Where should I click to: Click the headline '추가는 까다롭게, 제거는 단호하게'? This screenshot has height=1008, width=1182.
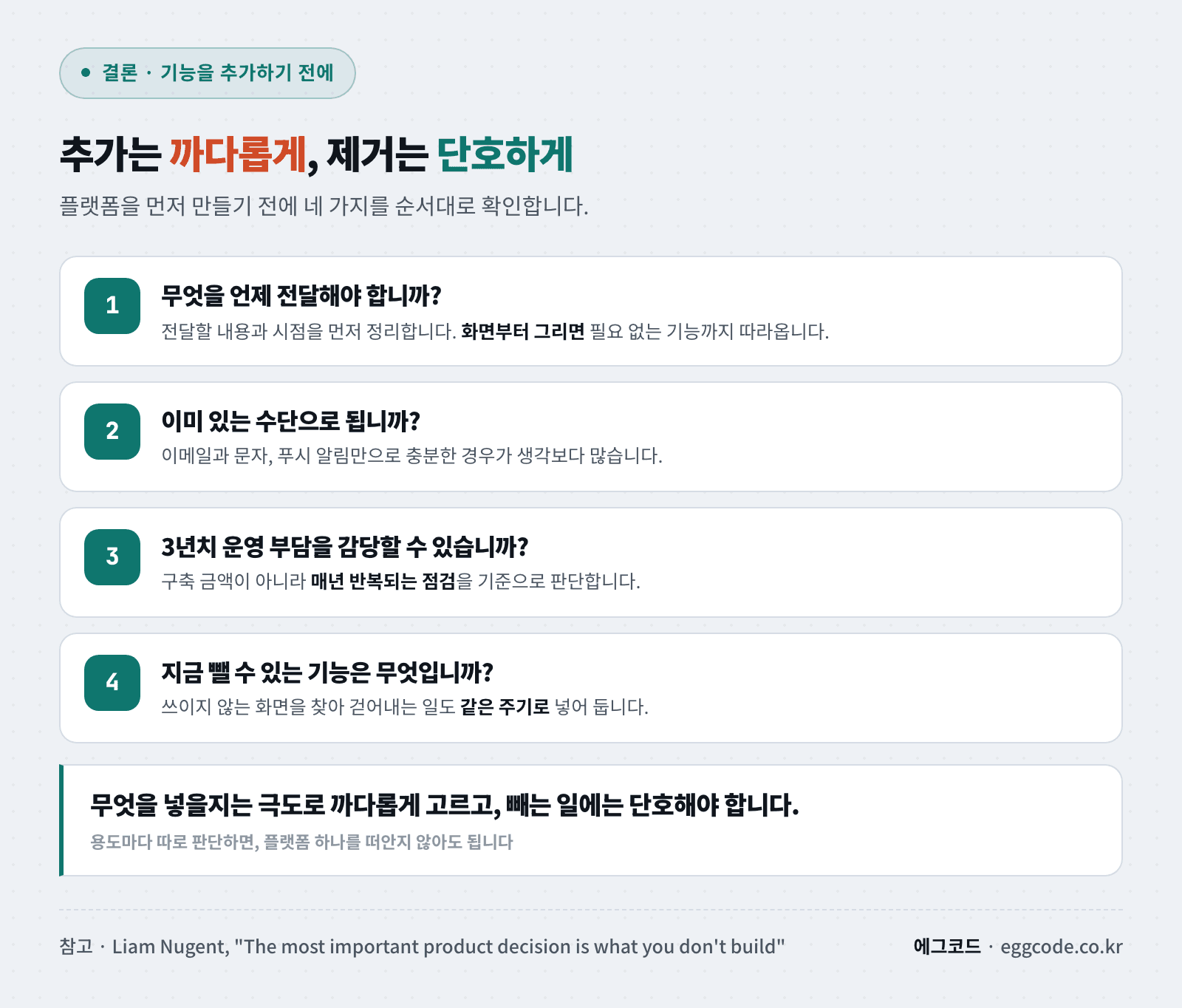click(316, 154)
